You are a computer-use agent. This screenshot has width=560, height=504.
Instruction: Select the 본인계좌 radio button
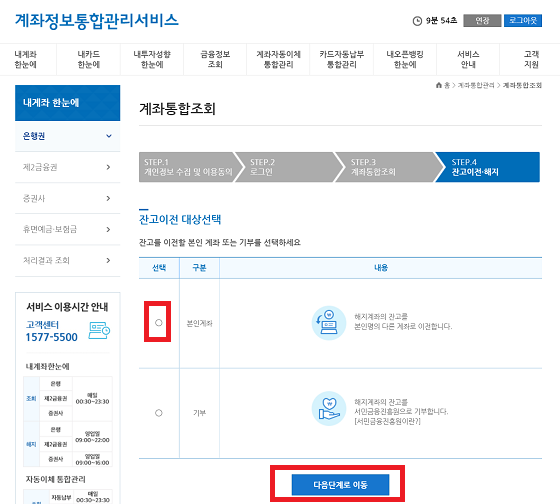(159, 323)
